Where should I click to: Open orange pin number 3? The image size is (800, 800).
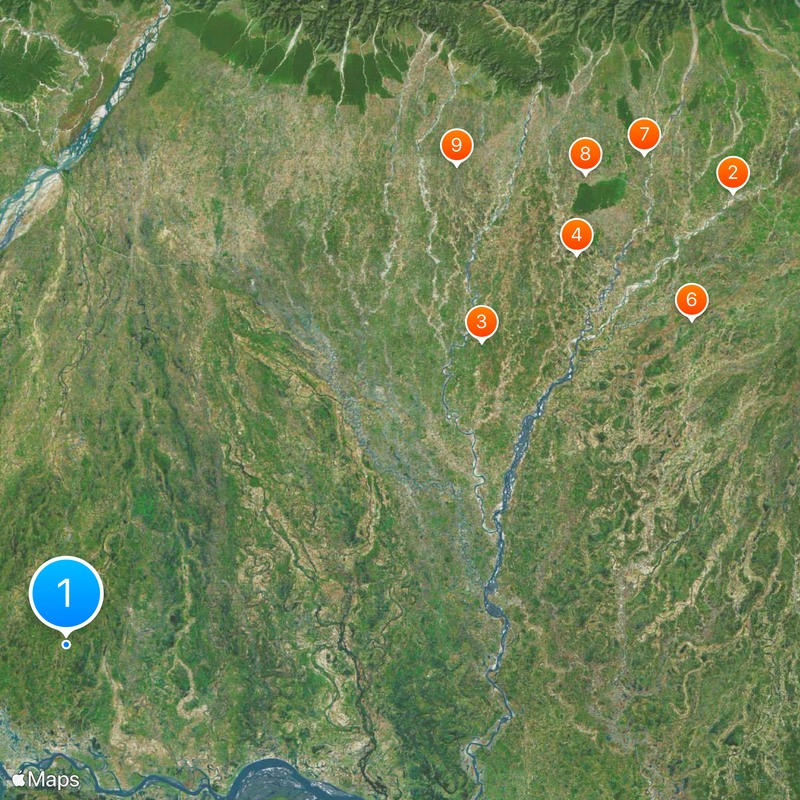pyautogui.click(x=481, y=322)
